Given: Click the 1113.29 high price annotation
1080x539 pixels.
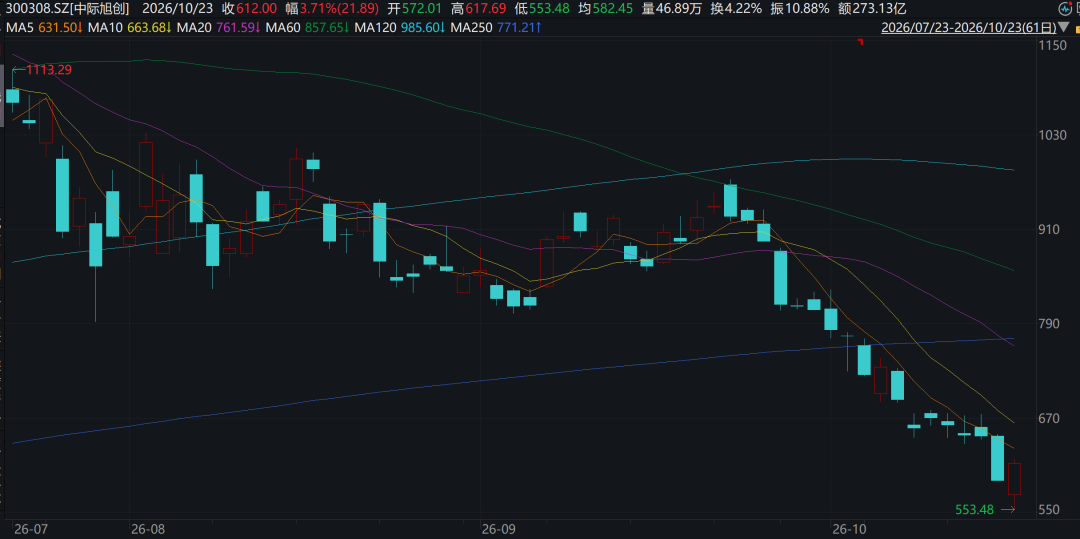Looking at the screenshot, I should [x=48, y=70].
